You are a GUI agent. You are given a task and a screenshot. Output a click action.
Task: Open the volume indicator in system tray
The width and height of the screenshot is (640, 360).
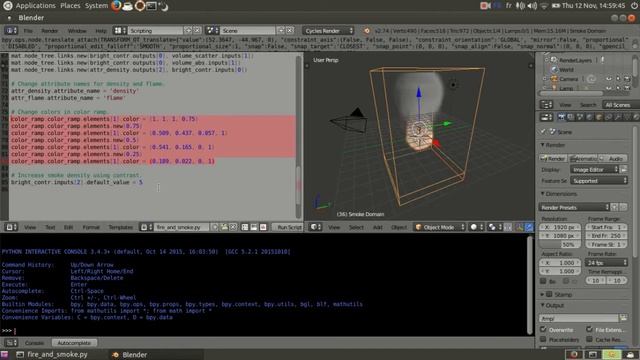coord(532,6)
